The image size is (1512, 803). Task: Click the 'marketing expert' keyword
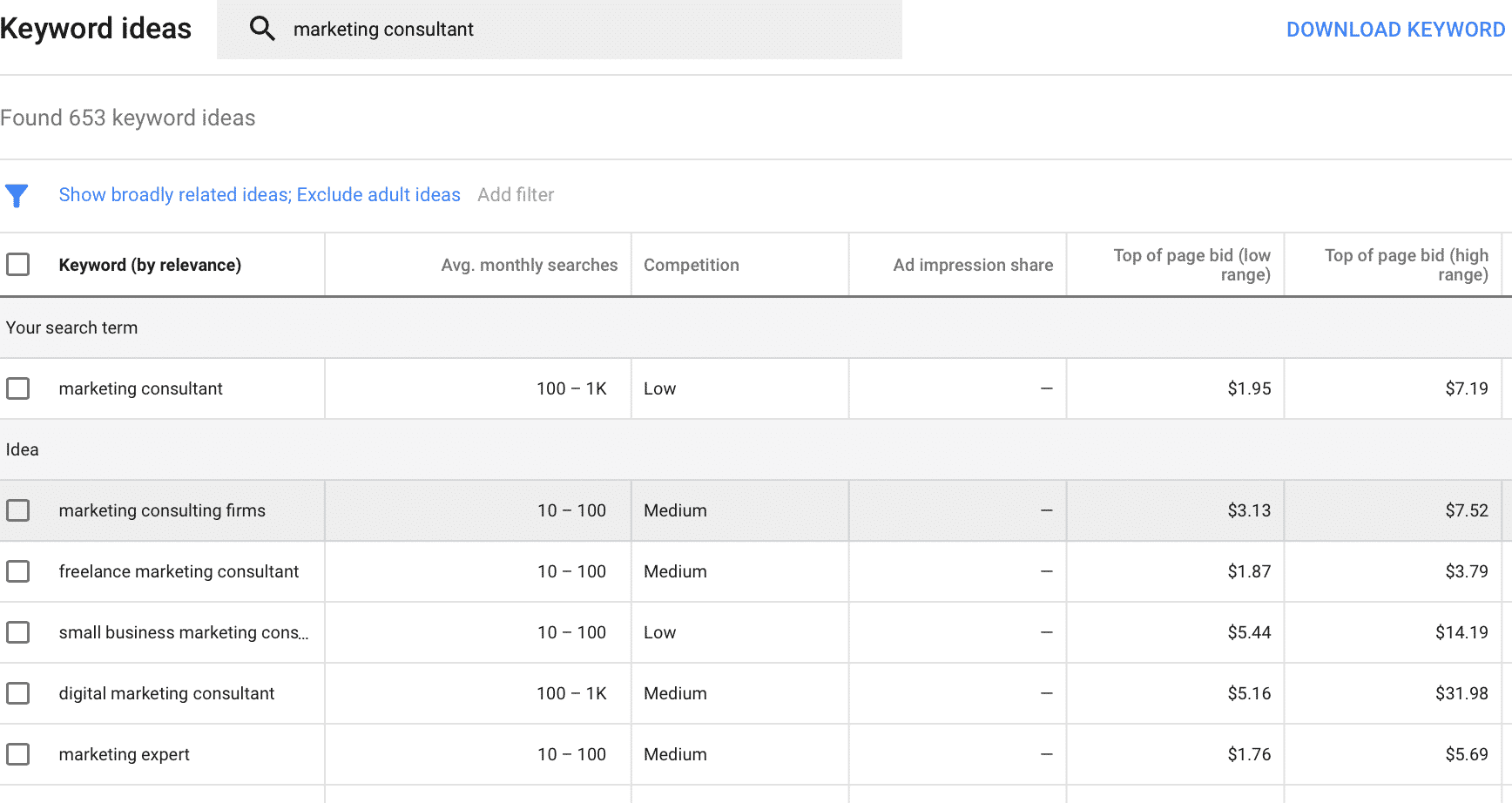click(125, 754)
